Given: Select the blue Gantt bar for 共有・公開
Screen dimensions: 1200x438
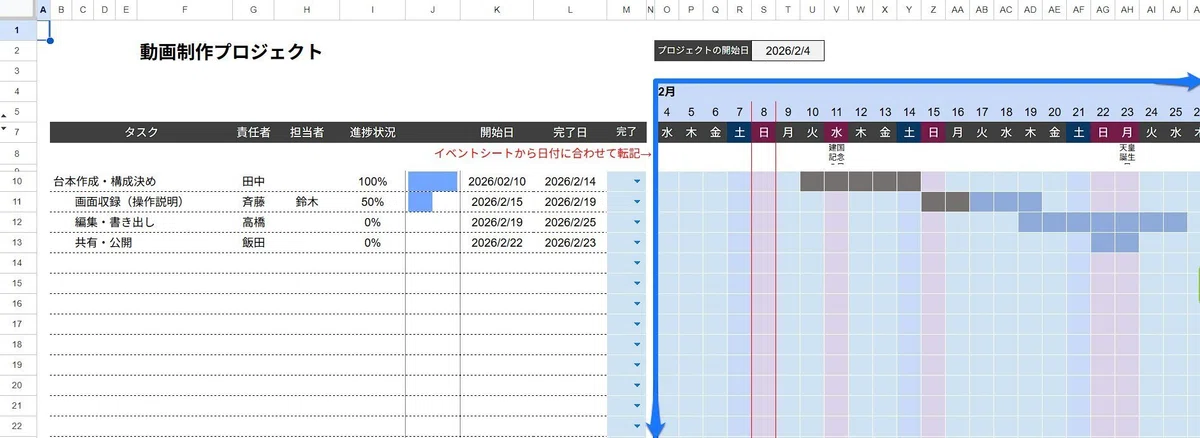Looking at the screenshot, I should click(x=1115, y=243).
